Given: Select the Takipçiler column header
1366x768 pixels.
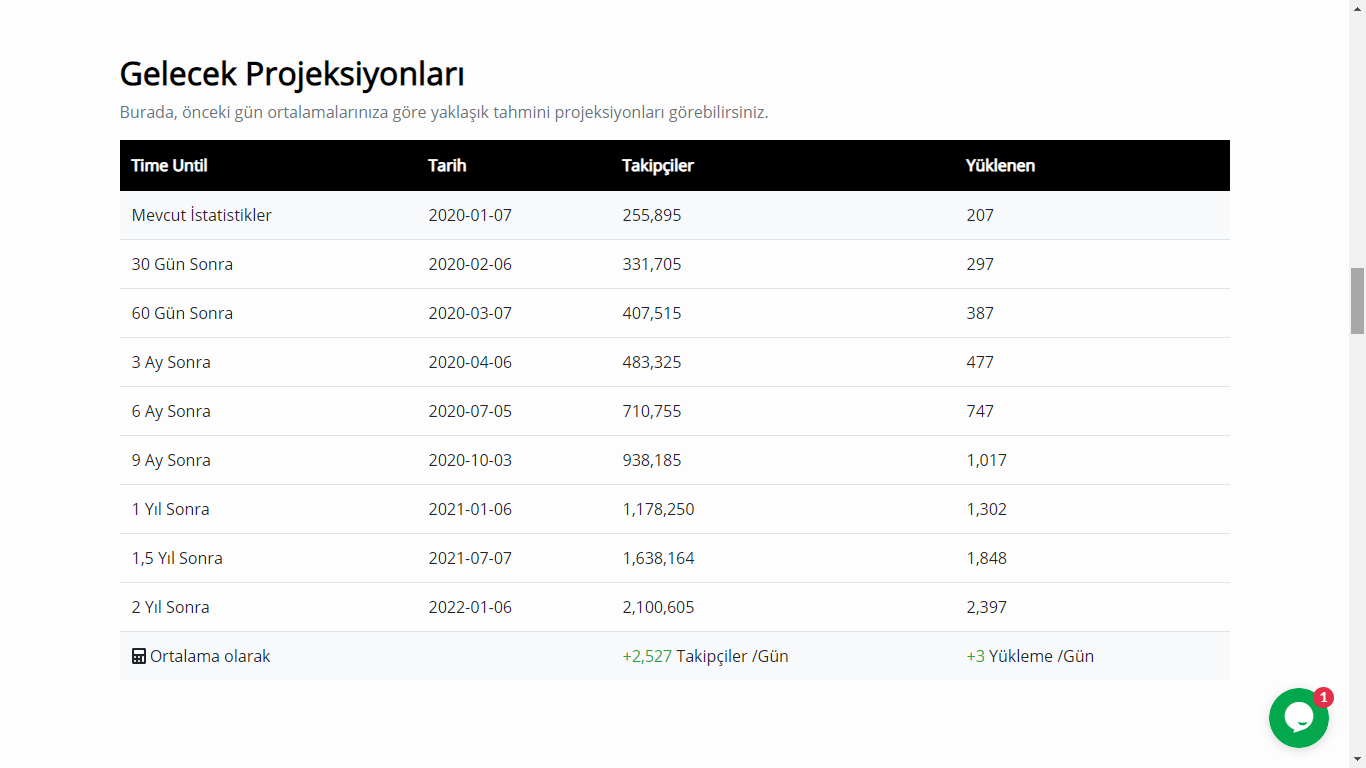Looking at the screenshot, I should [657, 166].
